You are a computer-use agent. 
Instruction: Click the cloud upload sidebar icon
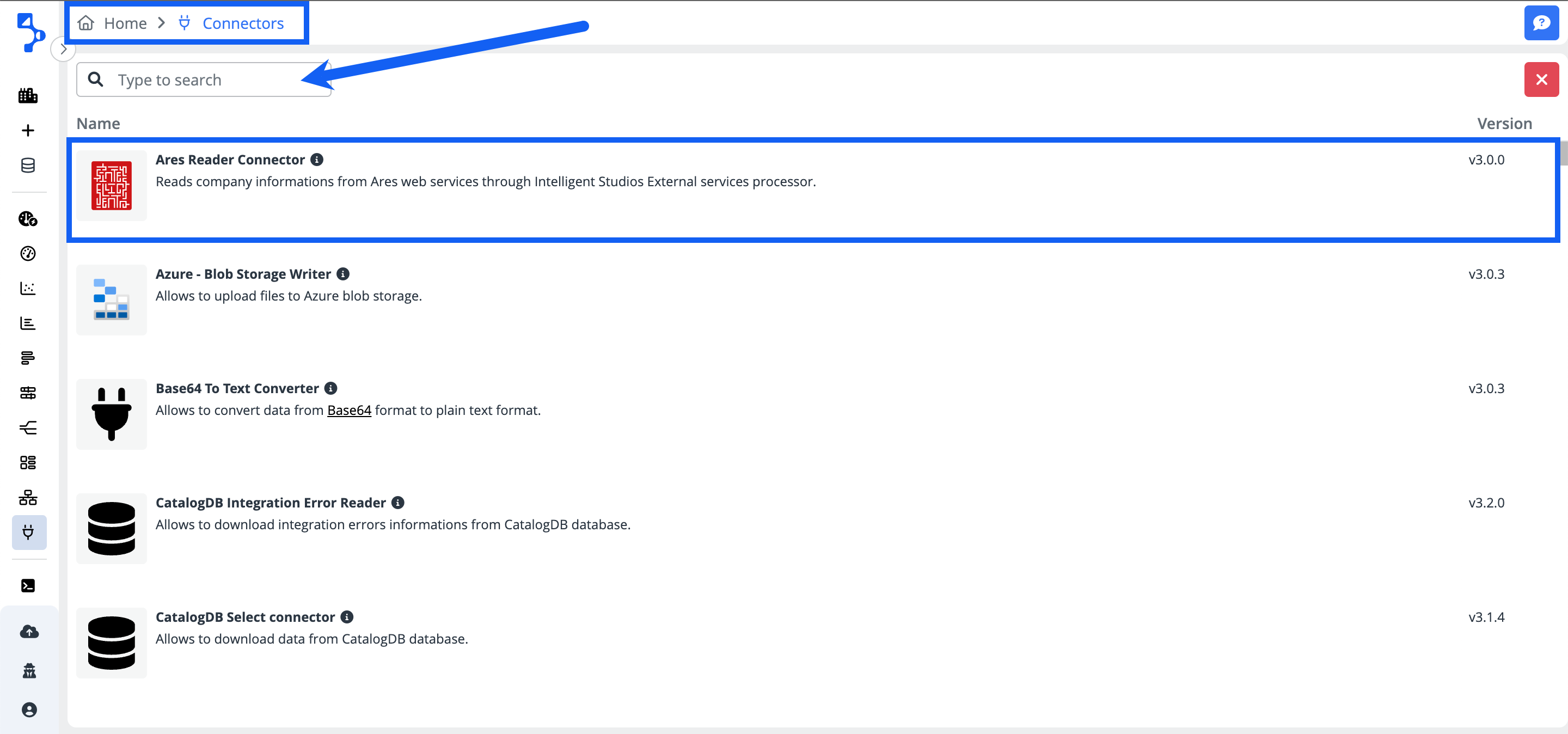click(29, 632)
